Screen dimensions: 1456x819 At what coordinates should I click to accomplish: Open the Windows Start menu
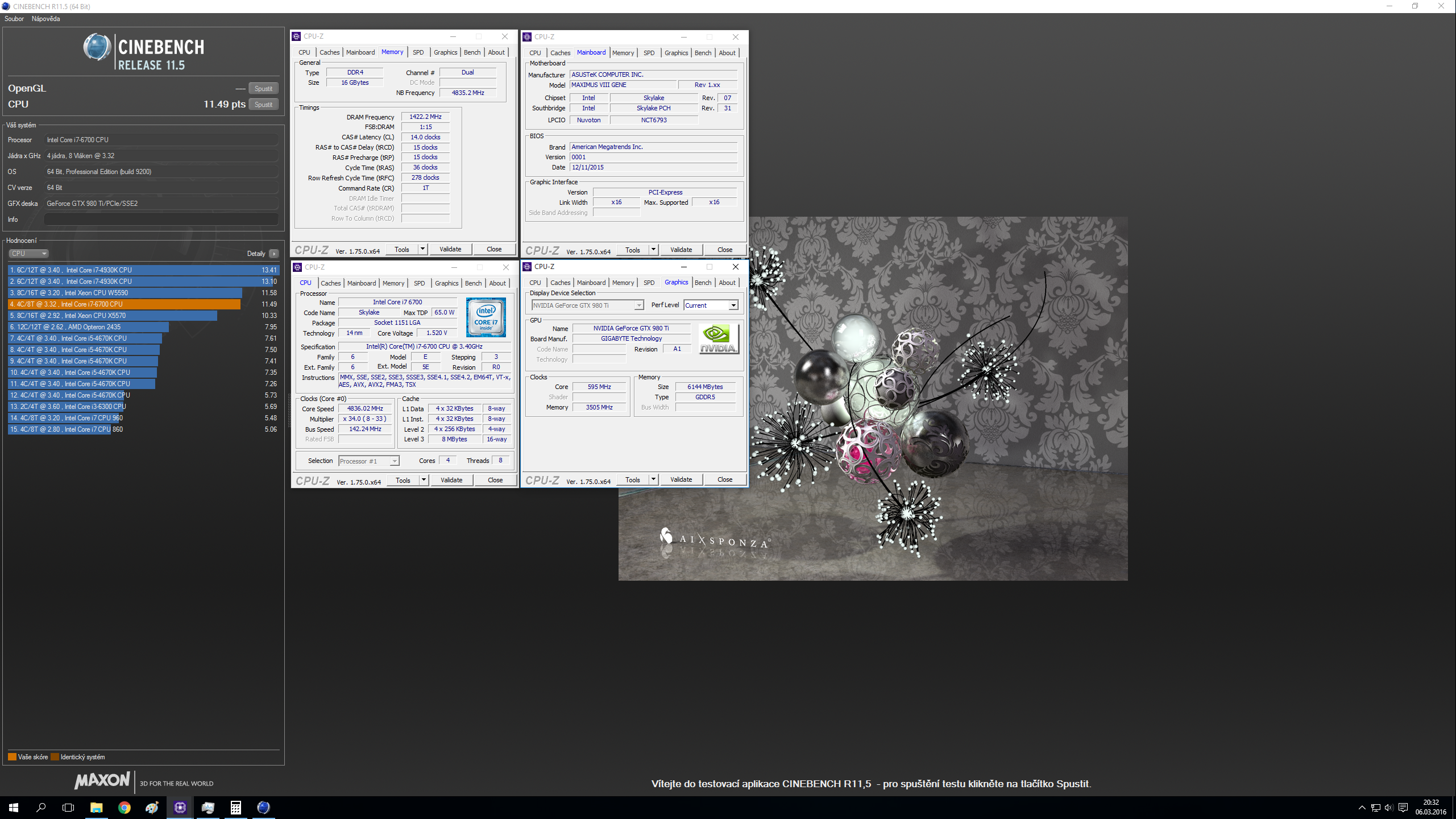click(x=14, y=807)
